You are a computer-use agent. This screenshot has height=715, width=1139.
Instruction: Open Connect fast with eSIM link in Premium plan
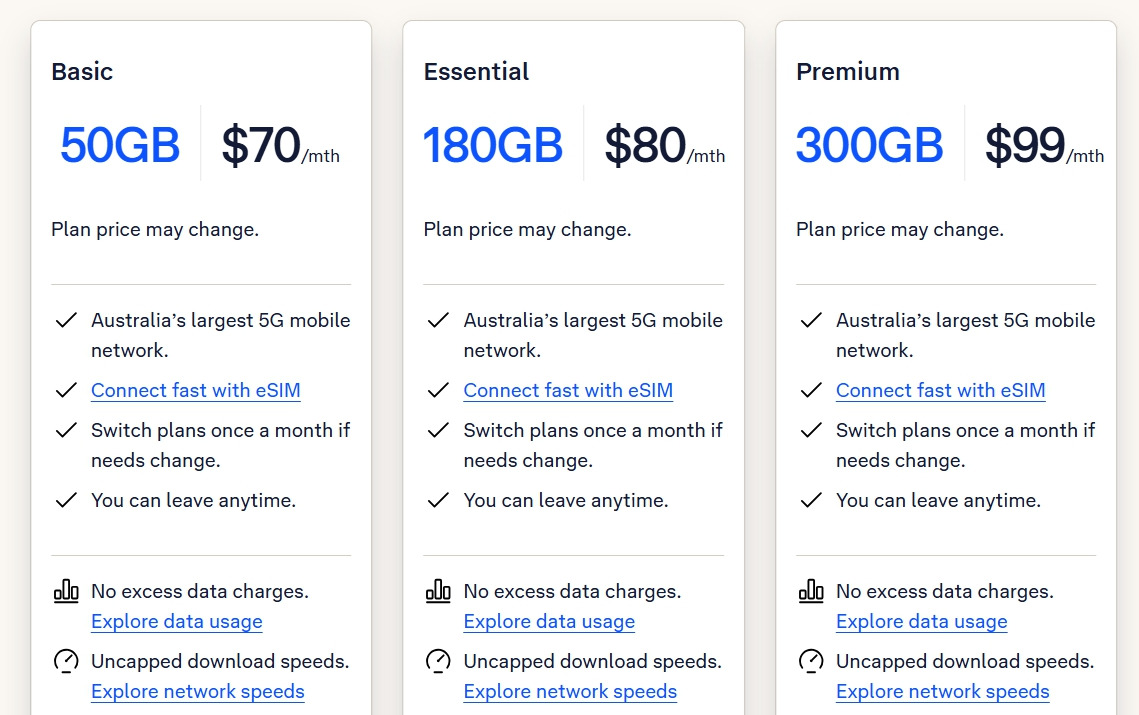pyautogui.click(x=941, y=390)
